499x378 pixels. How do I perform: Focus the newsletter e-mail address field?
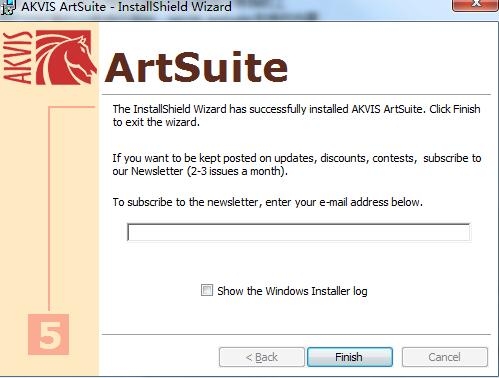tap(298, 232)
